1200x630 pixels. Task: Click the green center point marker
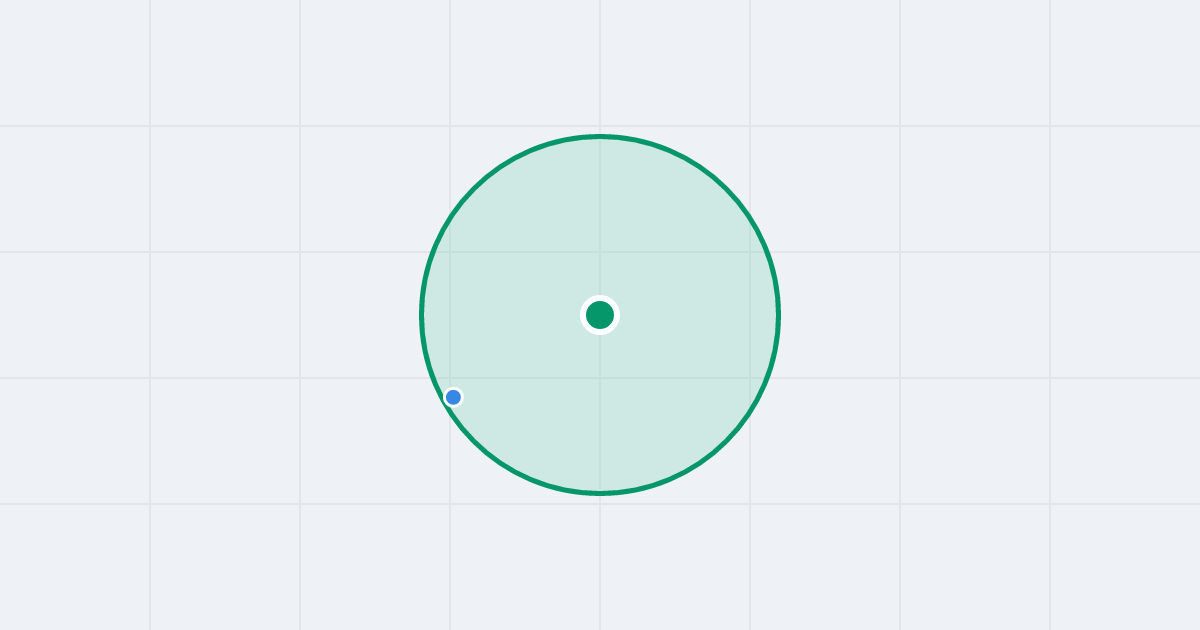tap(600, 315)
